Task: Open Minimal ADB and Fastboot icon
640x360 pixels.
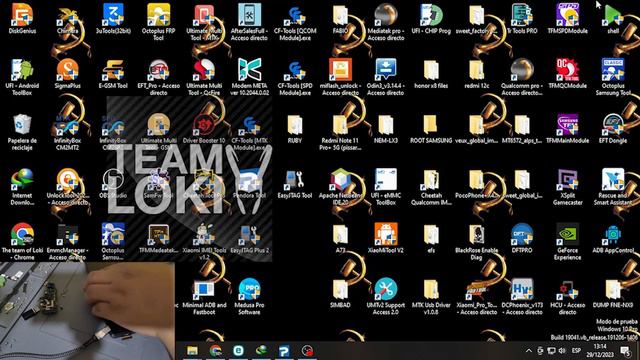Action: tap(204, 289)
